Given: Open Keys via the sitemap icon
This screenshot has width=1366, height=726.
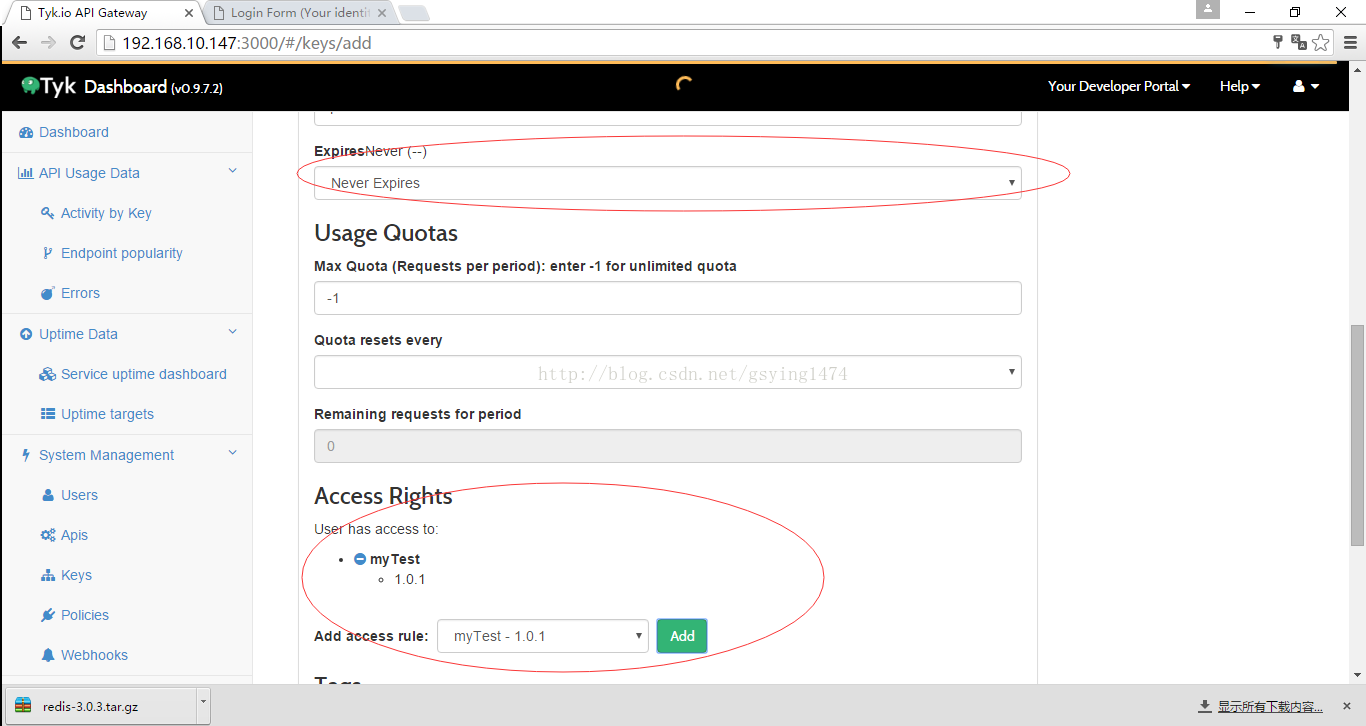Looking at the screenshot, I should click(x=47, y=575).
